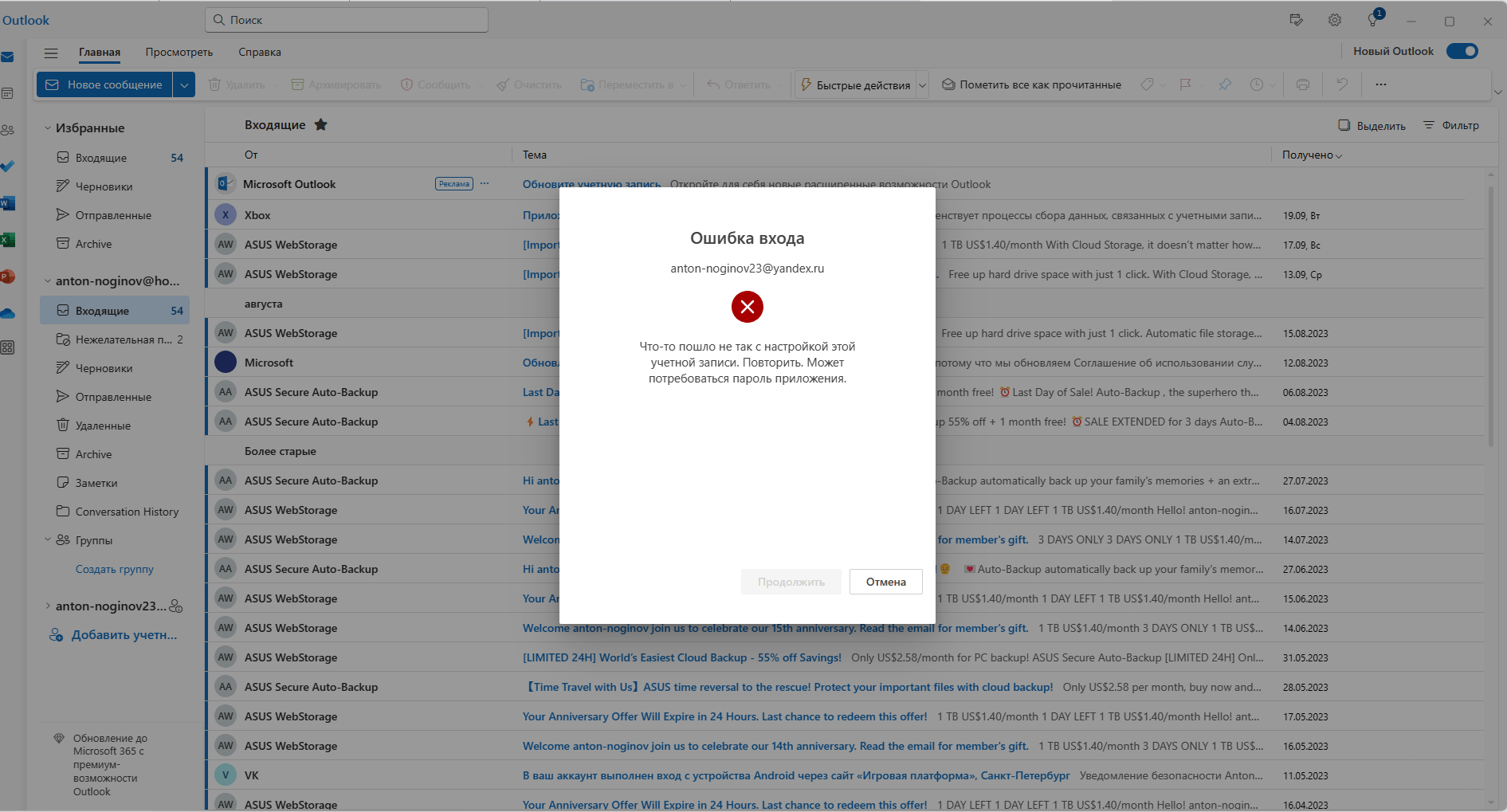Click the Поиск search field
The image size is (1507, 812).
pyautogui.click(x=347, y=20)
